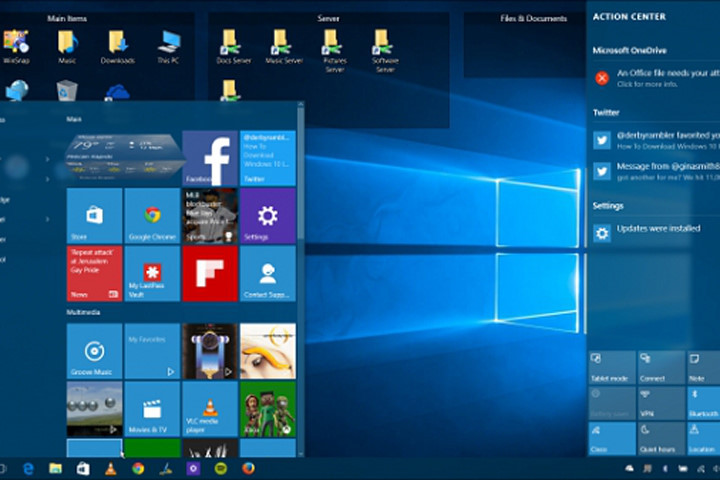Open the Contact Support tile
The width and height of the screenshot is (720, 480).
pos(268,273)
